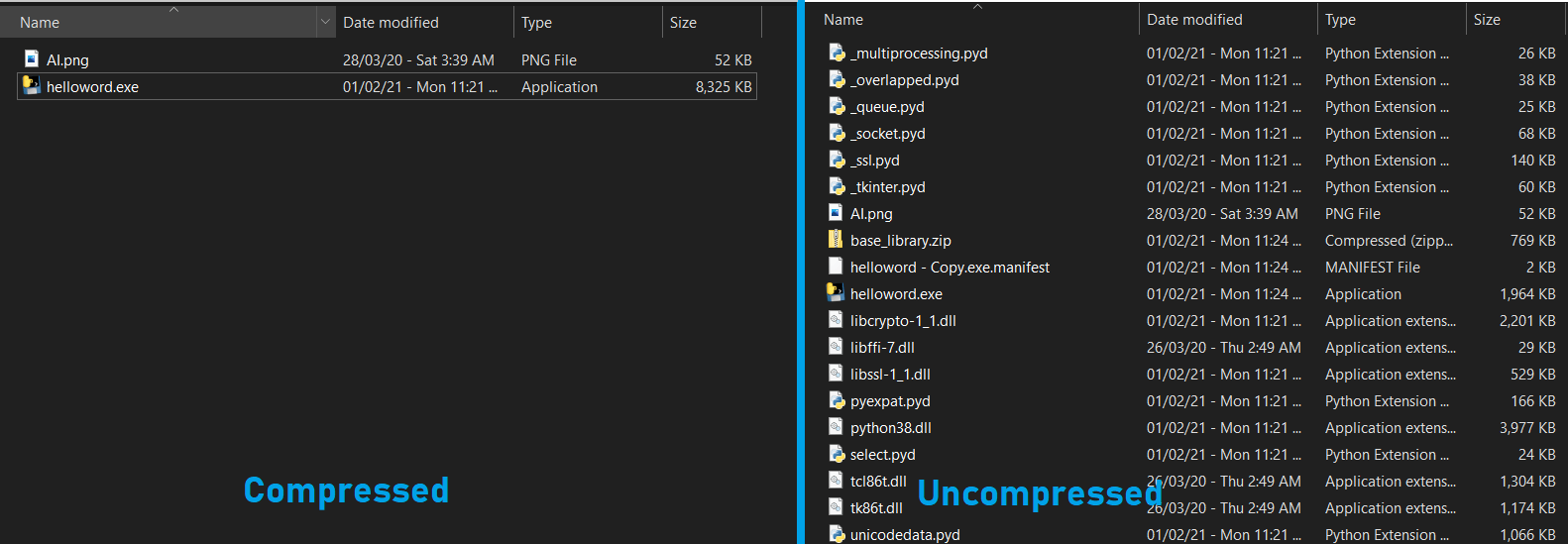
Task: Click the _ssl.pyd file icon
Action: pos(837,160)
